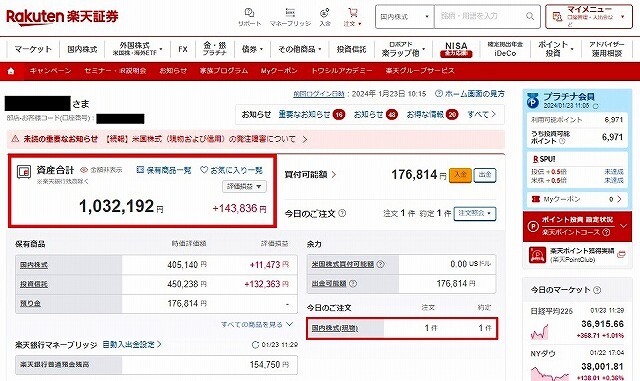The width and height of the screenshot is (640, 381).
Task: Click the home icon in red bar
Action: pyautogui.click(x=11, y=71)
